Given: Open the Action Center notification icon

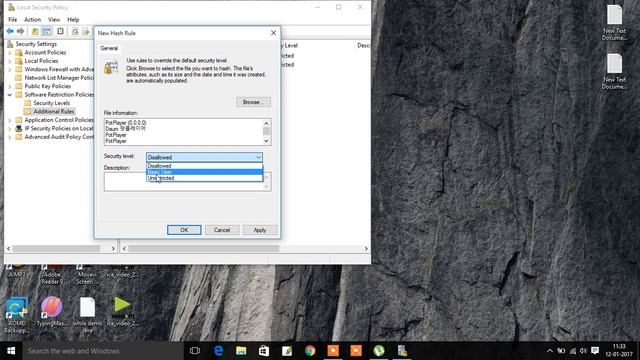Looking at the screenshot, I should pos(595,351).
